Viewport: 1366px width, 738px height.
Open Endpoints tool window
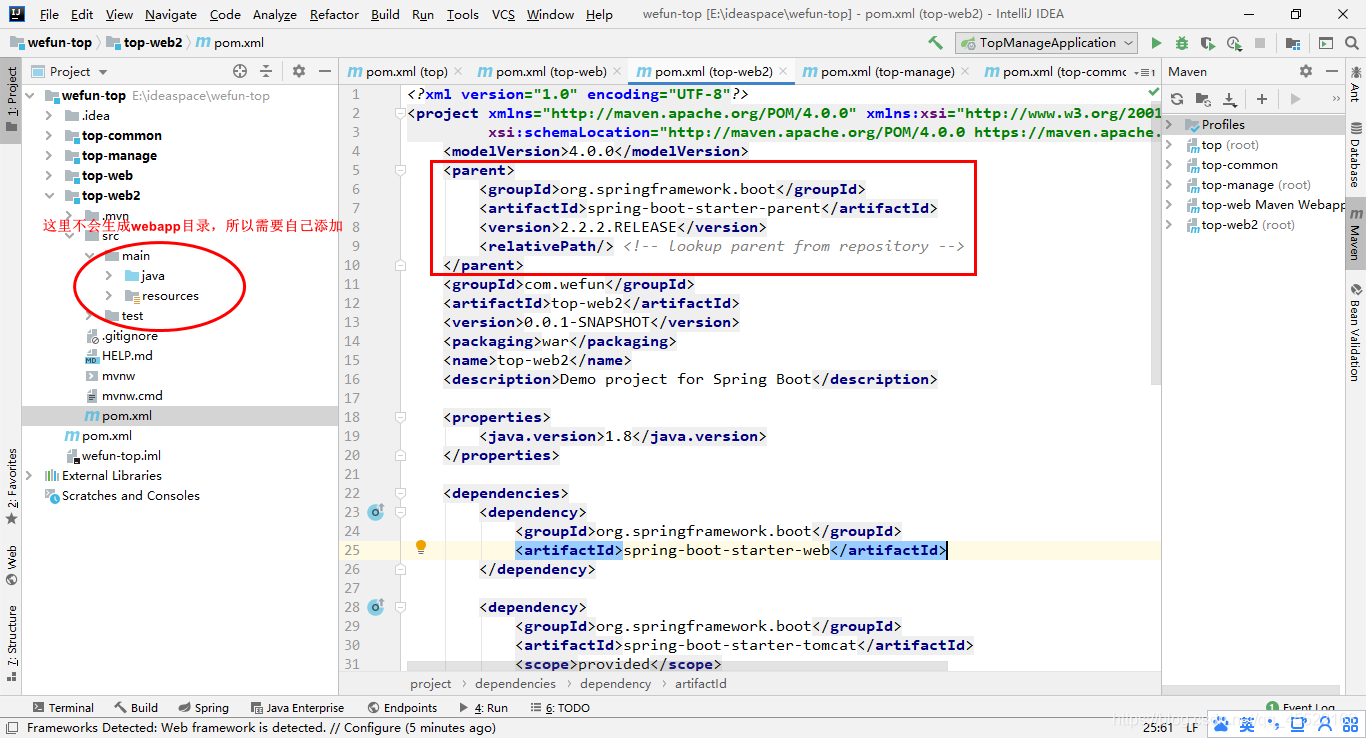click(x=402, y=708)
